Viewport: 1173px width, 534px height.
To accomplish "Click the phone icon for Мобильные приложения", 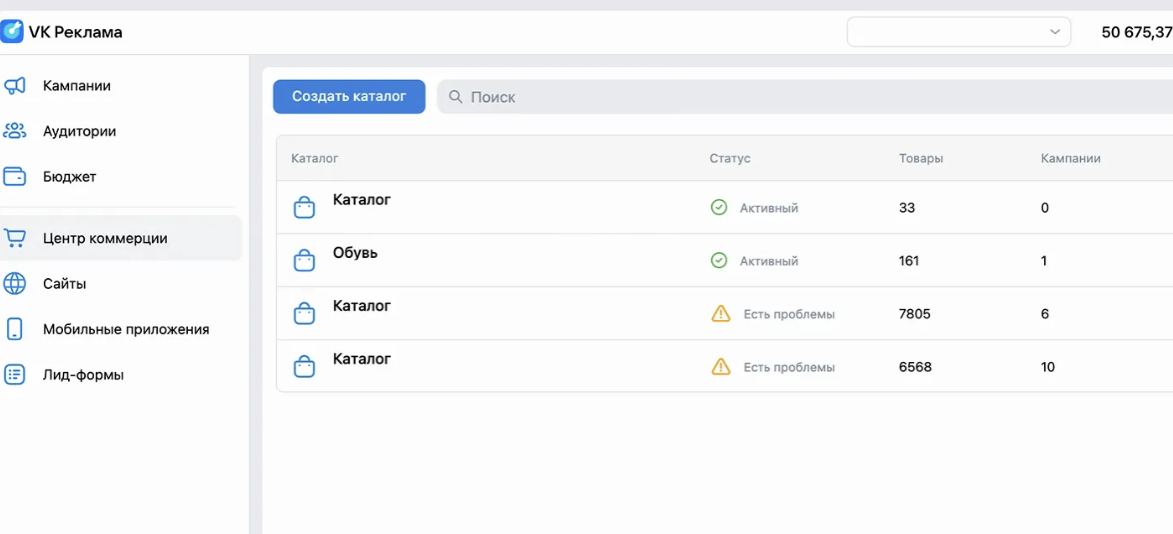I will coord(15,329).
